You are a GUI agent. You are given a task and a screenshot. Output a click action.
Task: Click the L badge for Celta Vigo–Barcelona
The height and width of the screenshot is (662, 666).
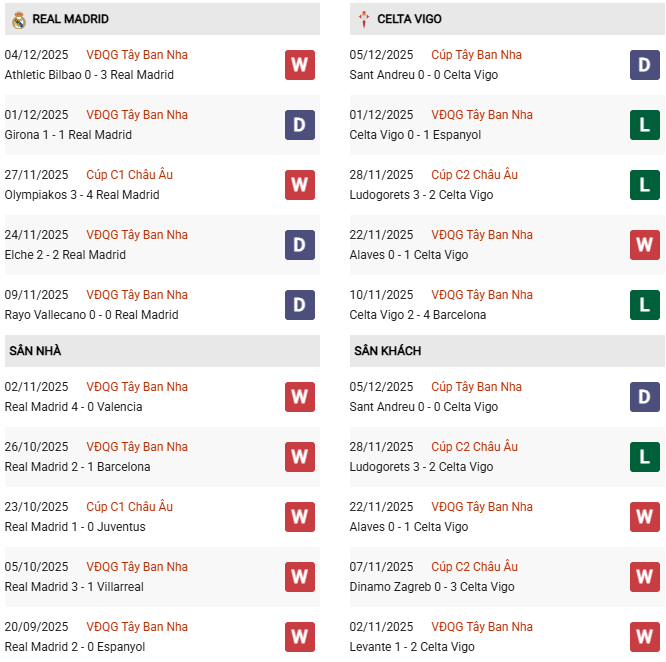click(x=644, y=305)
